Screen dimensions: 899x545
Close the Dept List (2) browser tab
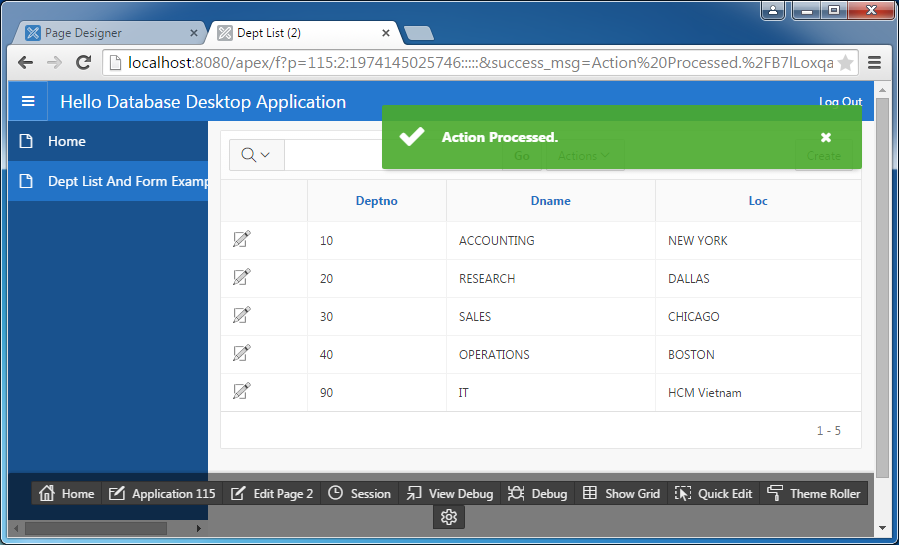386,33
